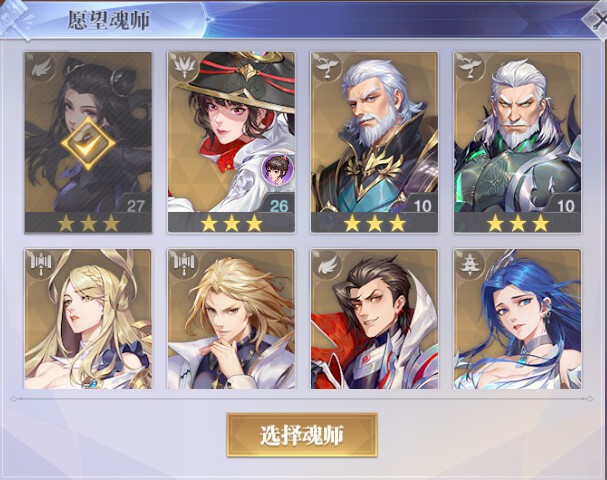Click the plant class icon on the green-armored elder card

point(470,67)
